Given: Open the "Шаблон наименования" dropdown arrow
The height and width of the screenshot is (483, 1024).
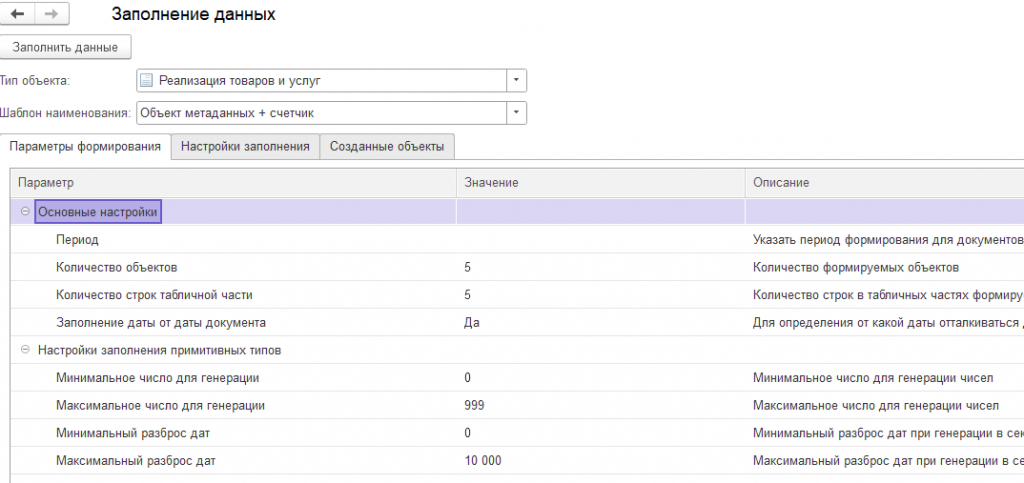Looking at the screenshot, I should click(x=516, y=113).
